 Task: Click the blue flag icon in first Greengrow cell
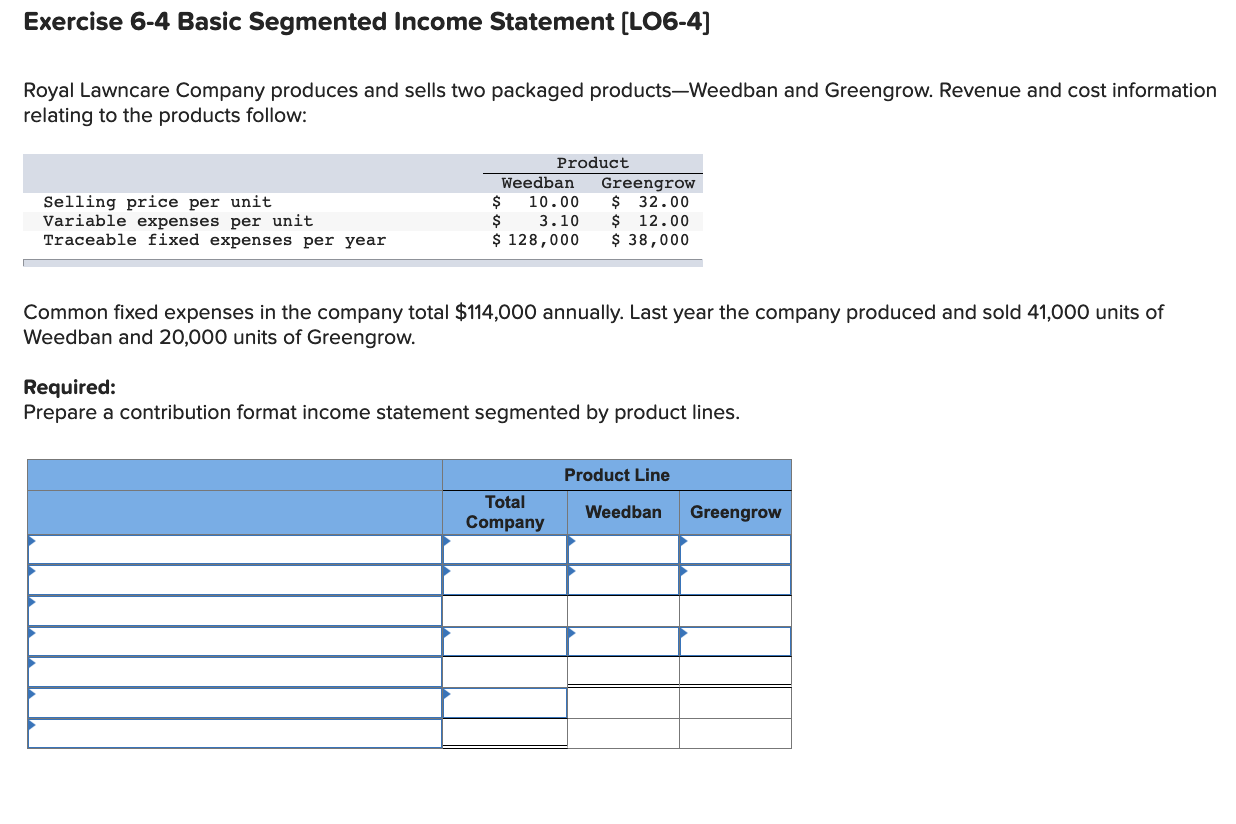685,543
